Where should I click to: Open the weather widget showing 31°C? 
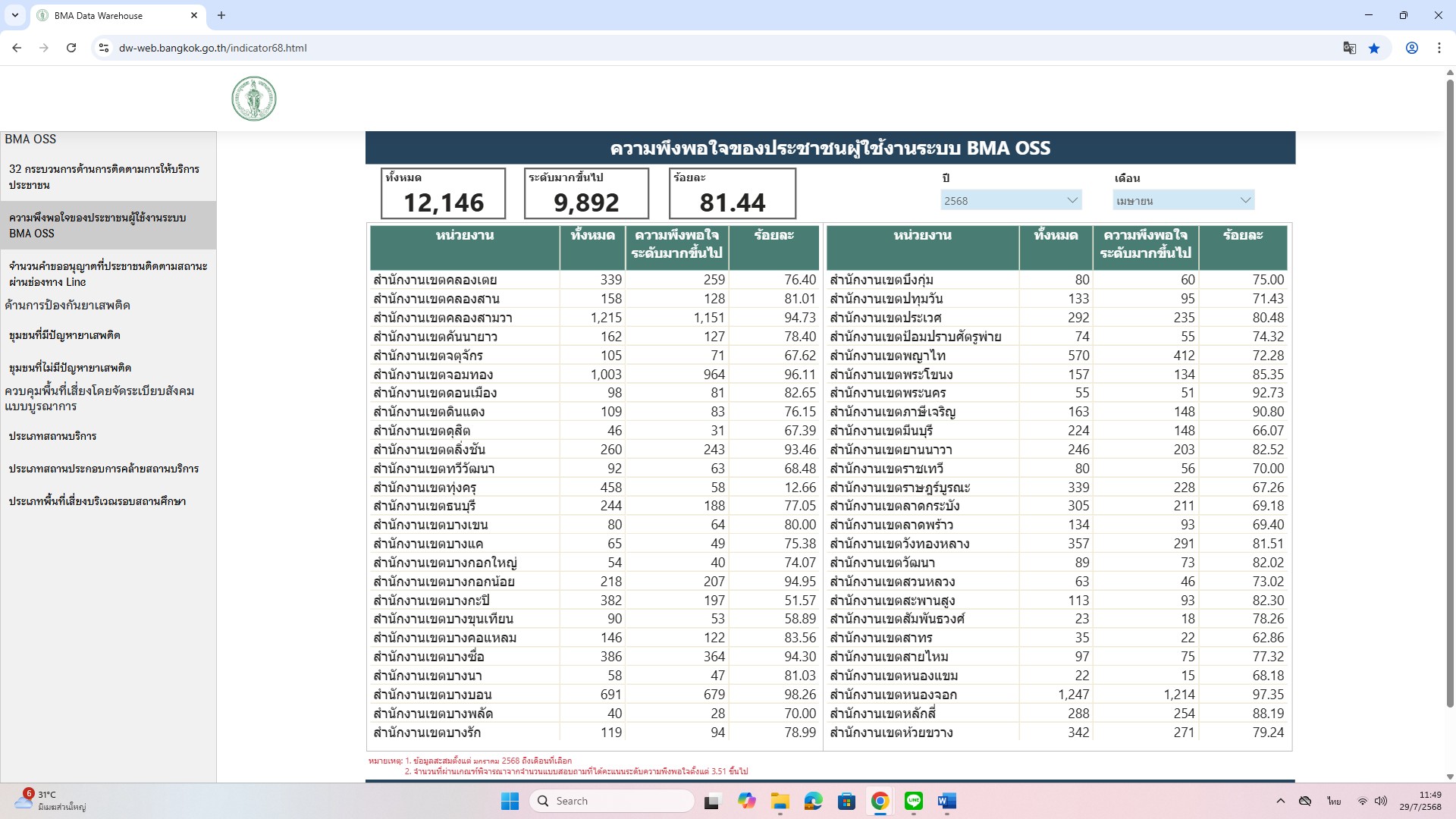(x=50, y=801)
